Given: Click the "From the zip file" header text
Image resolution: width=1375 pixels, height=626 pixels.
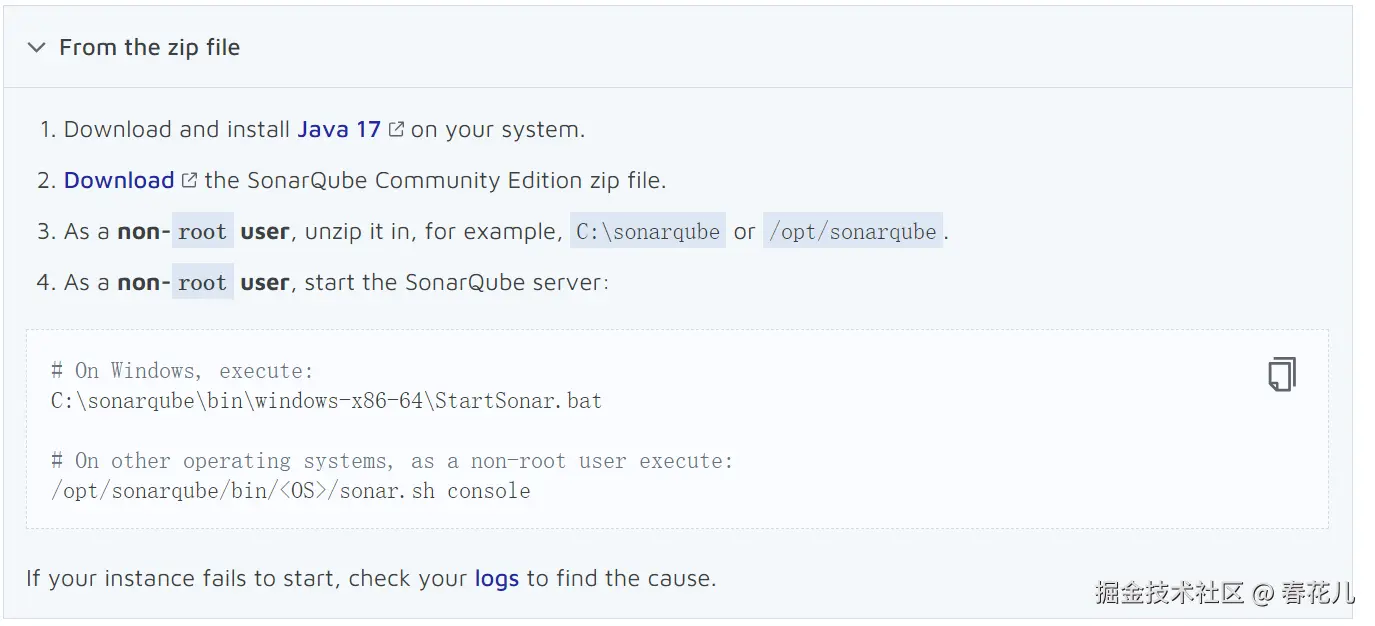Looking at the screenshot, I should (150, 46).
